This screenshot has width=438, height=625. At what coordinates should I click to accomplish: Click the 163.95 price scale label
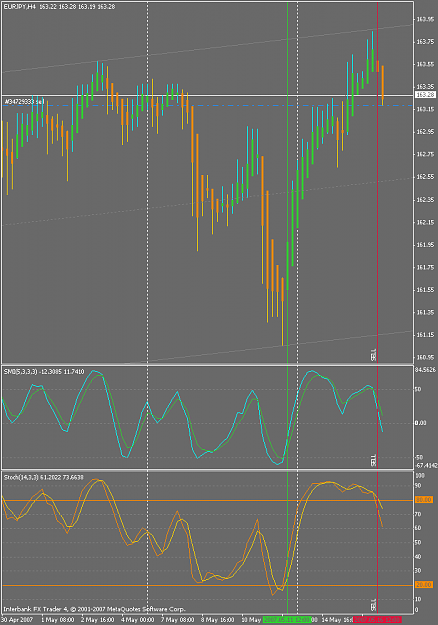coord(425,19)
